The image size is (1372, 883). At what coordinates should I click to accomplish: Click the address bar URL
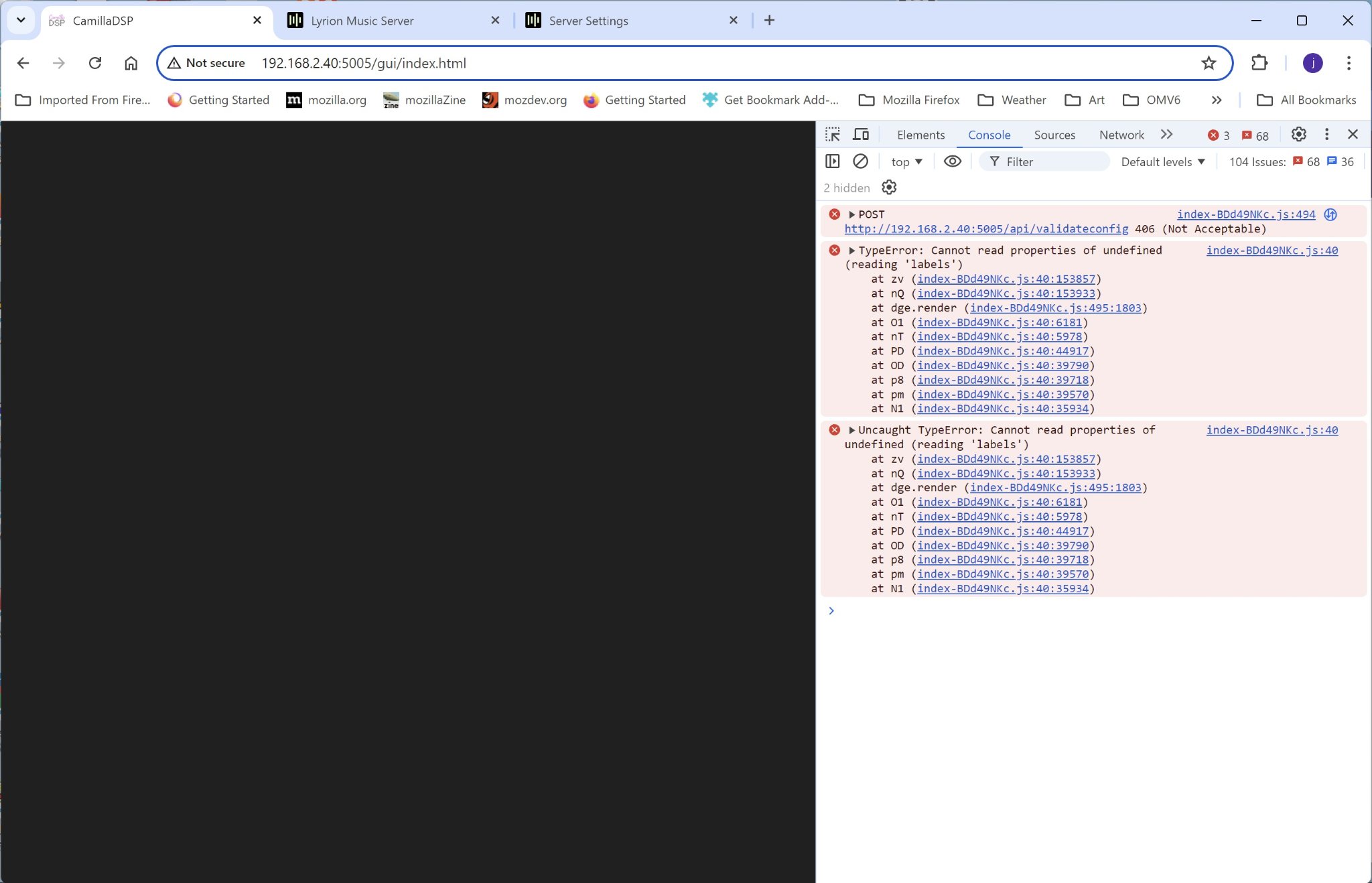pos(364,63)
